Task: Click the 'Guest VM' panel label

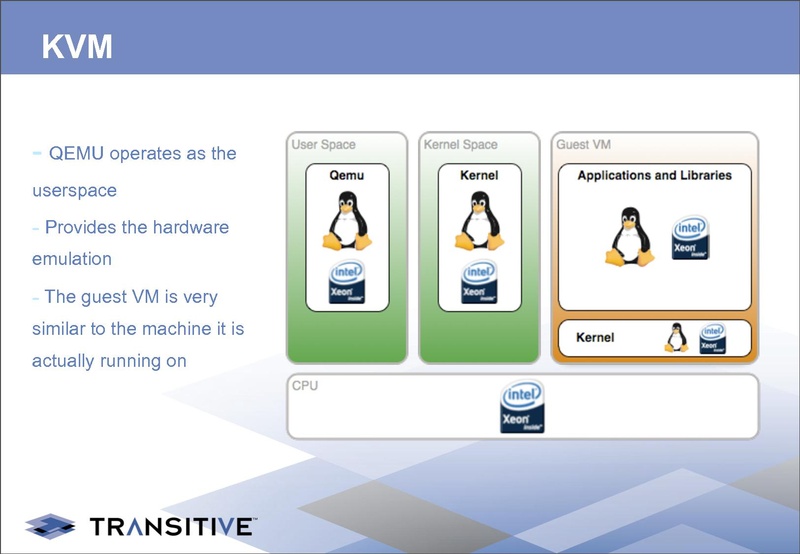Action: coord(583,145)
